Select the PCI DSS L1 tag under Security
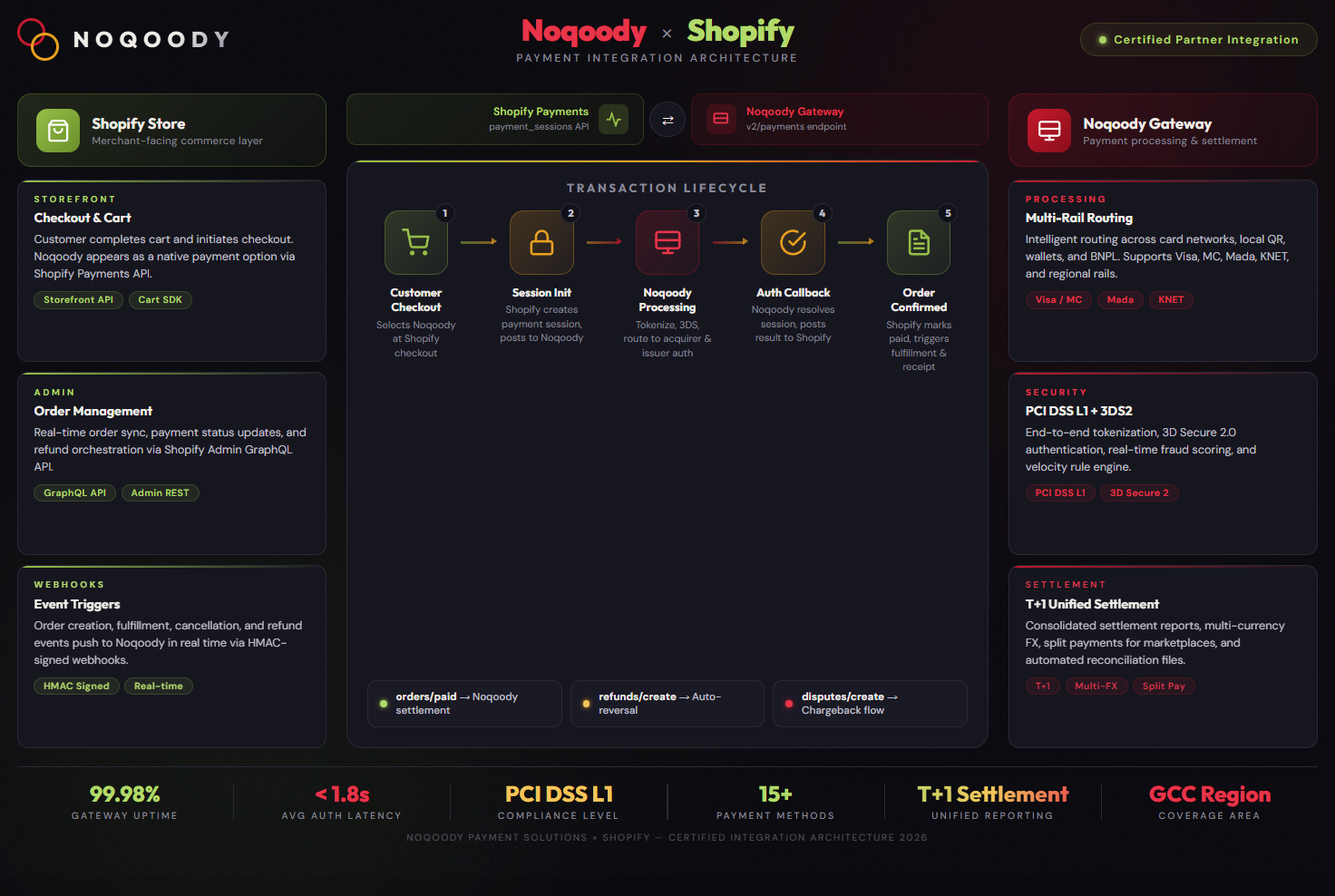This screenshot has width=1335, height=896. [x=1060, y=493]
